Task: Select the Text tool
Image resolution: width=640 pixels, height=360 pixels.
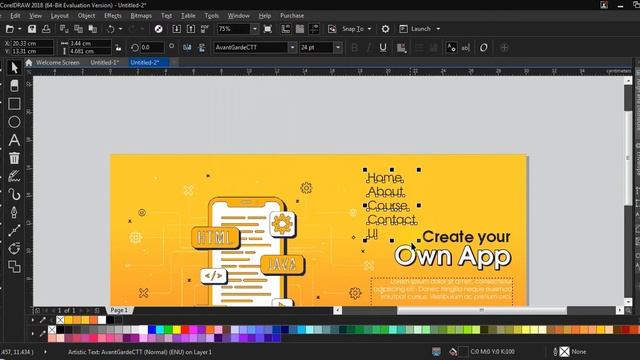Action: tap(14, 140)
